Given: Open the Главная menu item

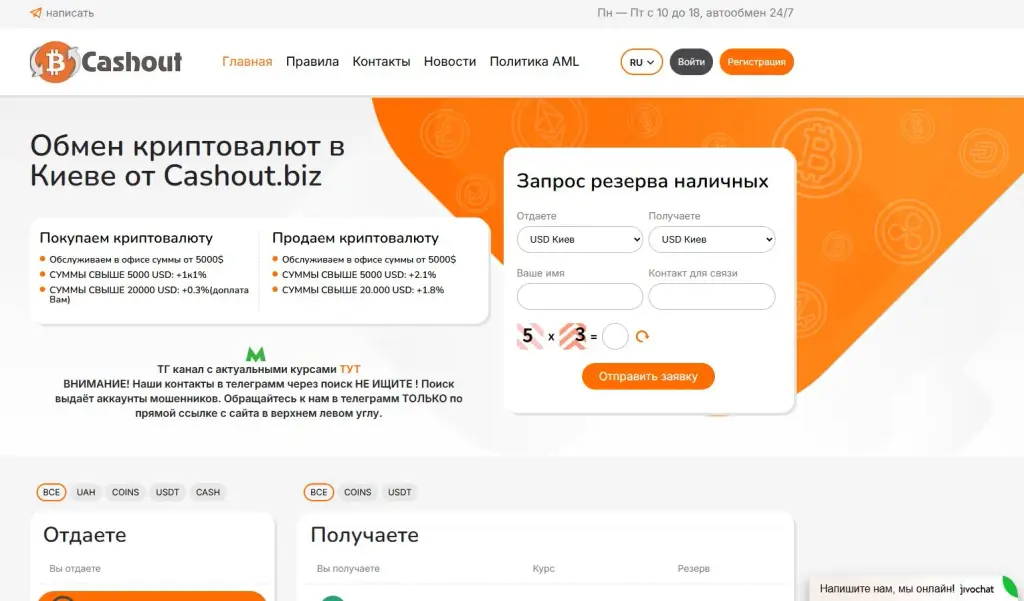Looking at the screenshot, I should (247, 61).
